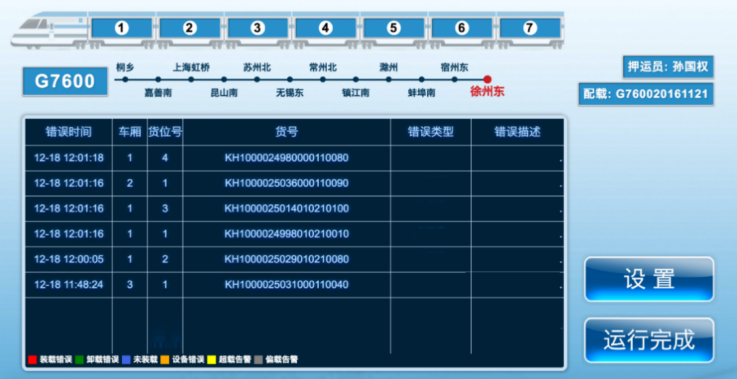Click the locomotive head icon
Screen dimensions: 737x379
49,29
